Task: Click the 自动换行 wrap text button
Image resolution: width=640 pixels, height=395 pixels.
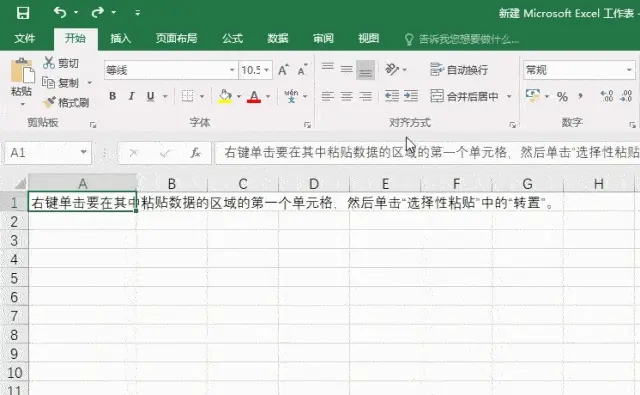Action: click(459, 70)
